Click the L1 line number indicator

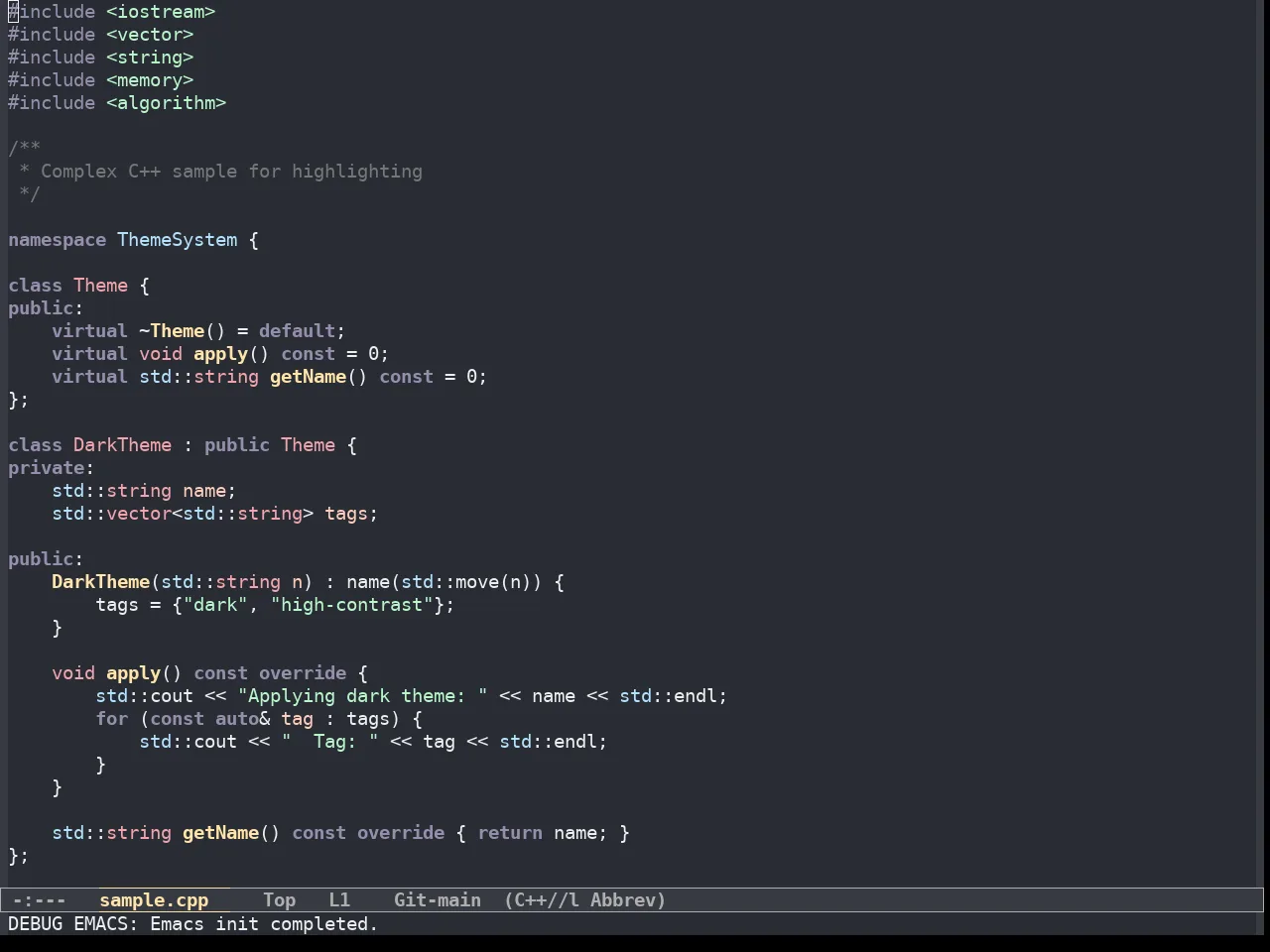(339, 900)
